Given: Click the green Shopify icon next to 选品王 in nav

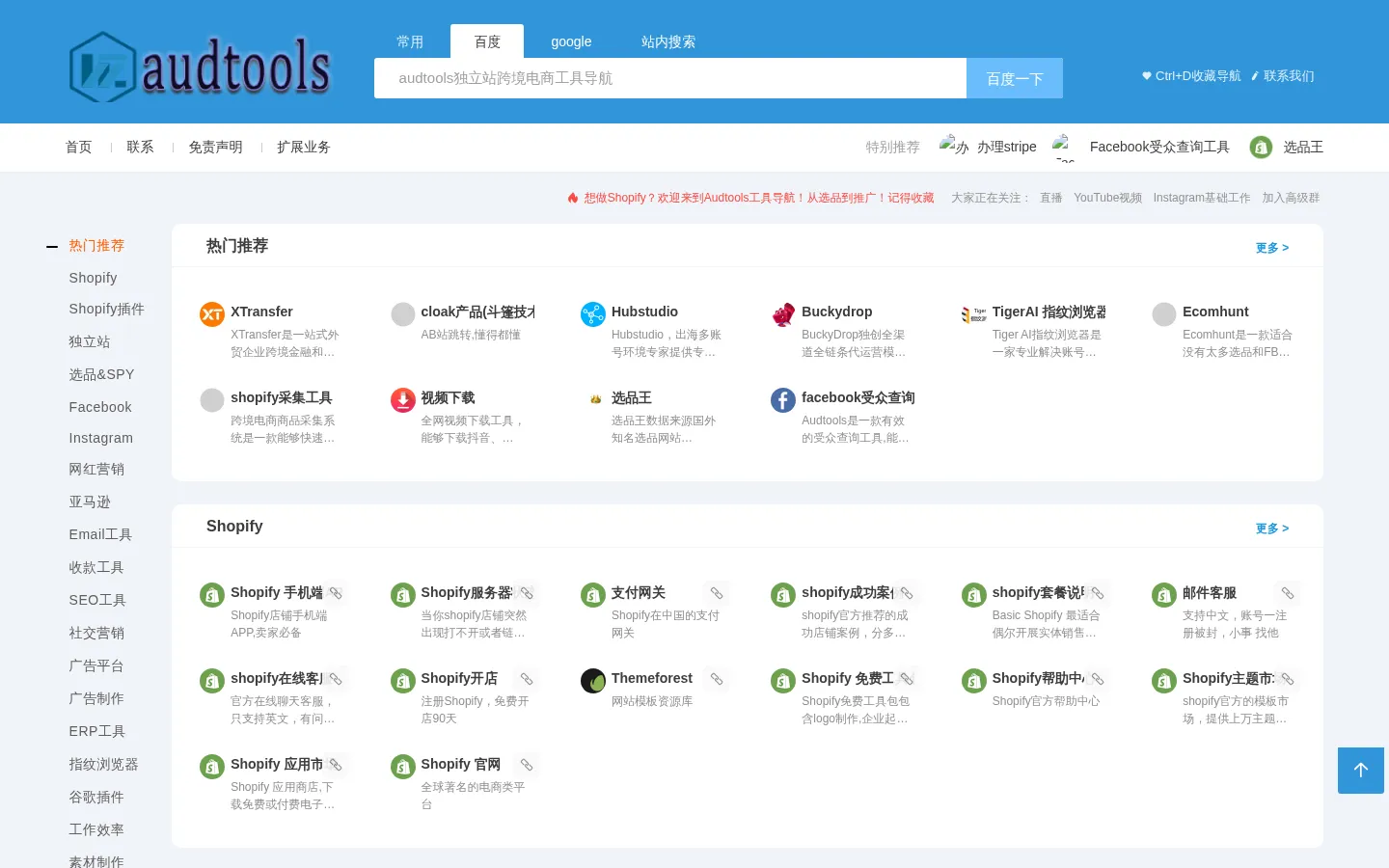Looking at the screenshot, I should click(1261, 147).
